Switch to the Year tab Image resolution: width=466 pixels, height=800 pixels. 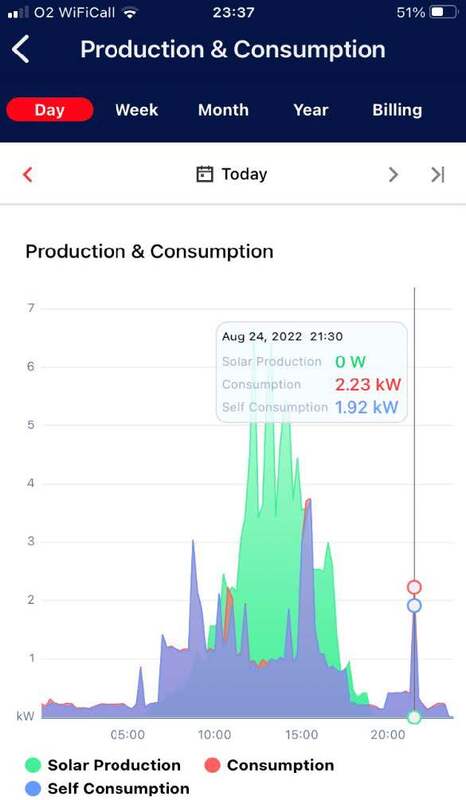pyautogui.click(x=310, y=110)
